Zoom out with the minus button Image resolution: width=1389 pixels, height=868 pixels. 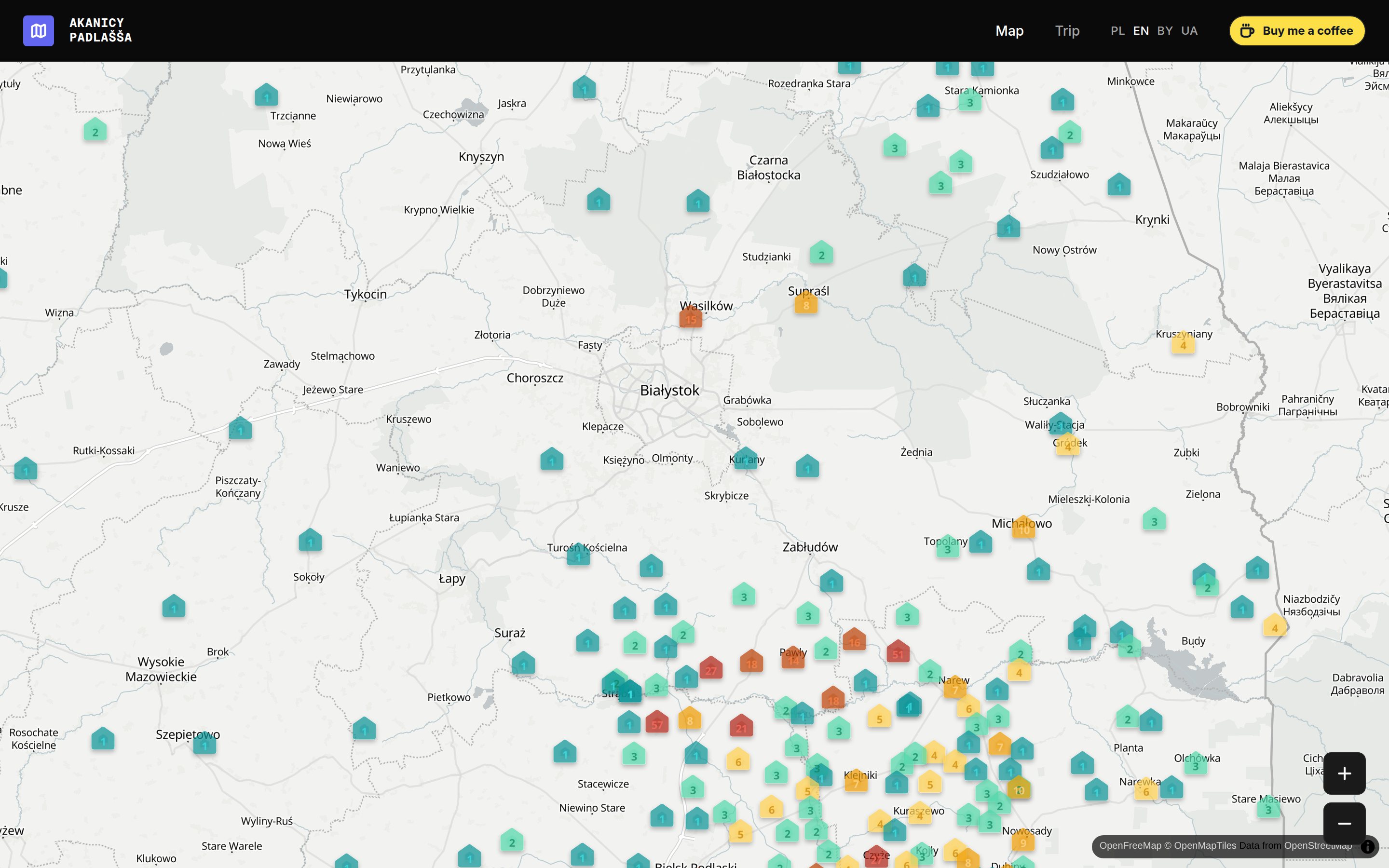pyautogui.click(x=1344, y=823)
